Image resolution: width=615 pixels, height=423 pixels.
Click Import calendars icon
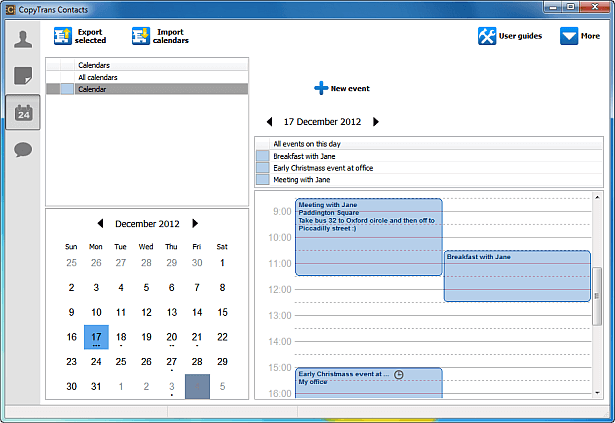click(x=141, y=36)
